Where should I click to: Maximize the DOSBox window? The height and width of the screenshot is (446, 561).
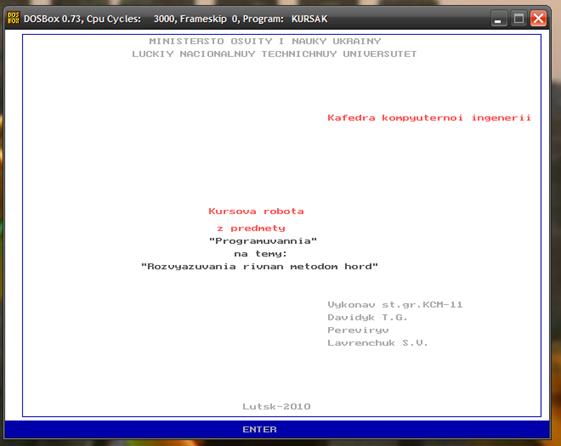pos(518,19)
